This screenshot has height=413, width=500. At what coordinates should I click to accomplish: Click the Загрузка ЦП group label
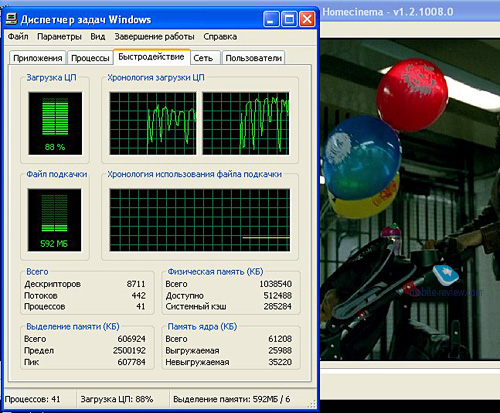pyautogui.click(x=51, y=77)
